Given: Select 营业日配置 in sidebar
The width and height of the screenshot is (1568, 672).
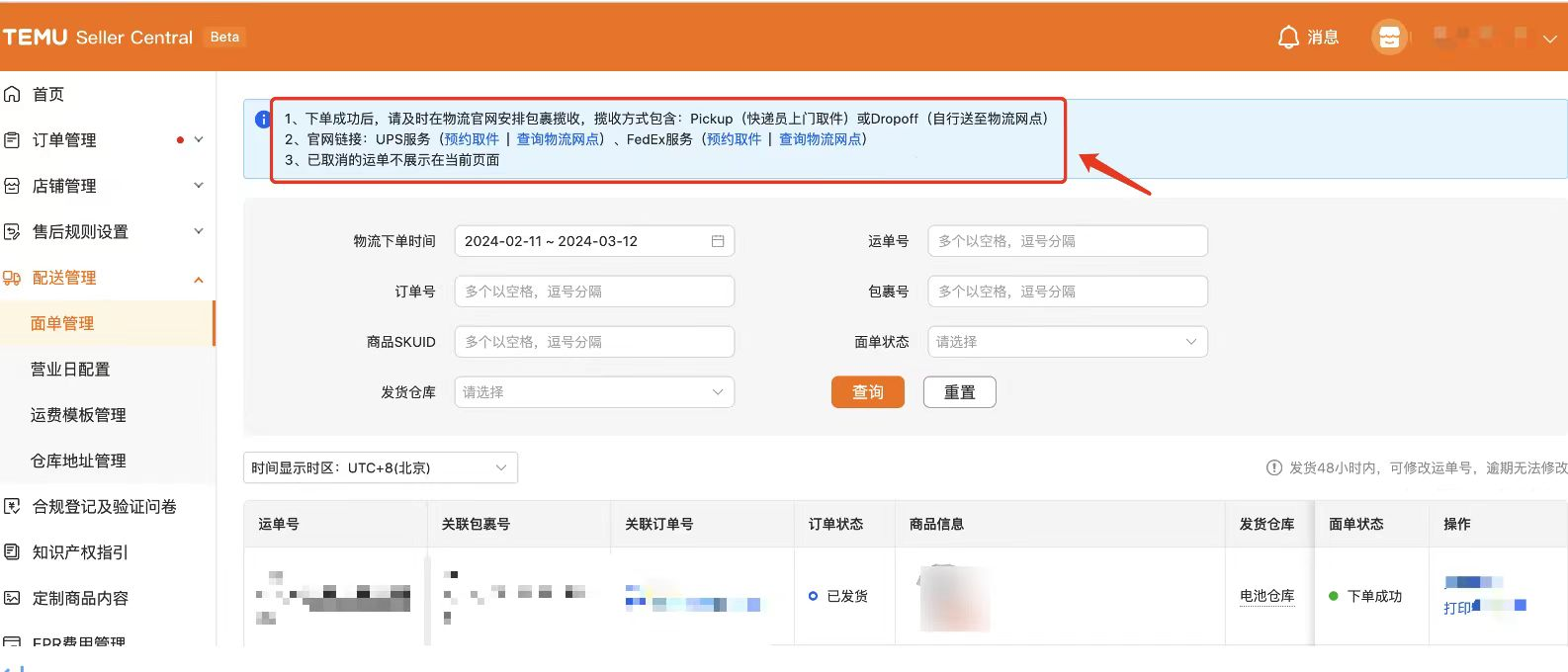Looking at the screenshot, I should point(70,370).
